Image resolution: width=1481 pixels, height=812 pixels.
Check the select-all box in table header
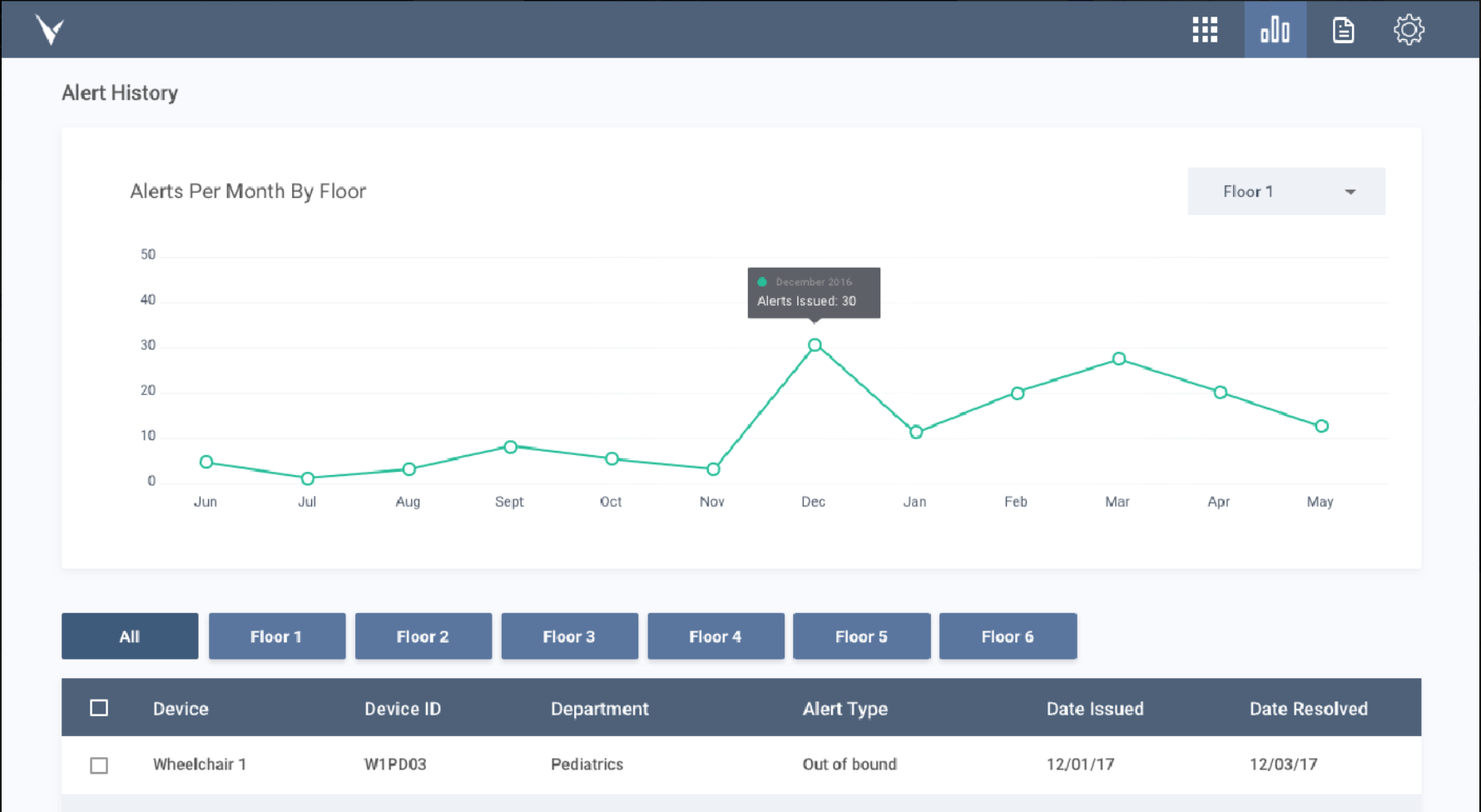coord(99,708)
